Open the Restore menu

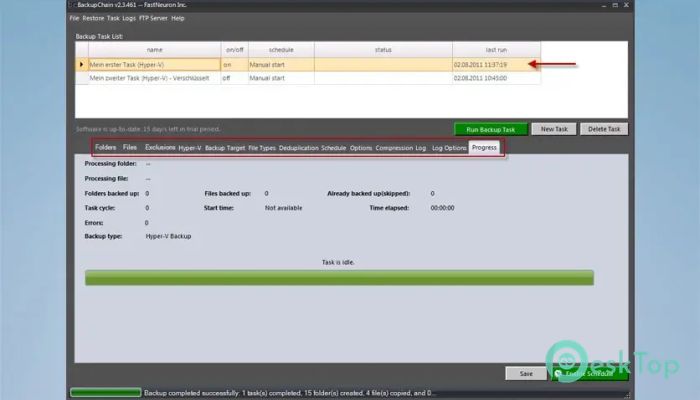pyautogui.click(x=93, y=18)
